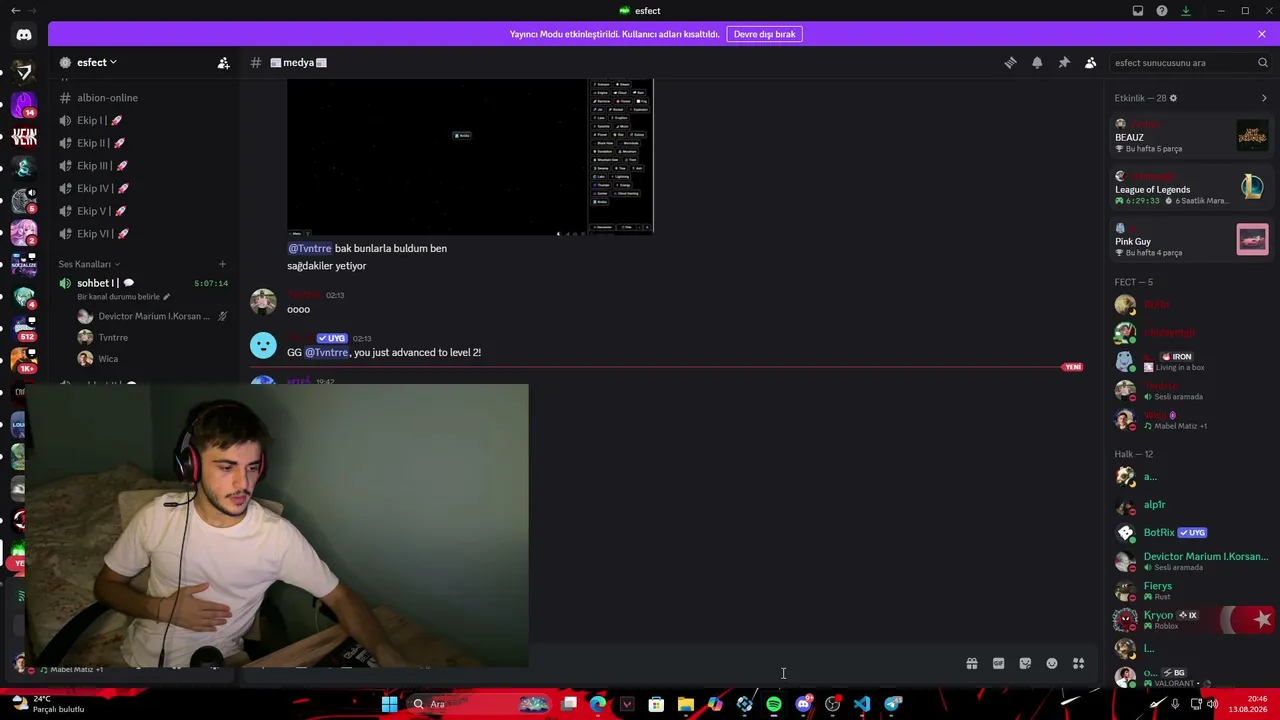Click 'Bir kanal durumu belirle' status link
Screen dimensions: 1280x720
(x=123, y=297)
